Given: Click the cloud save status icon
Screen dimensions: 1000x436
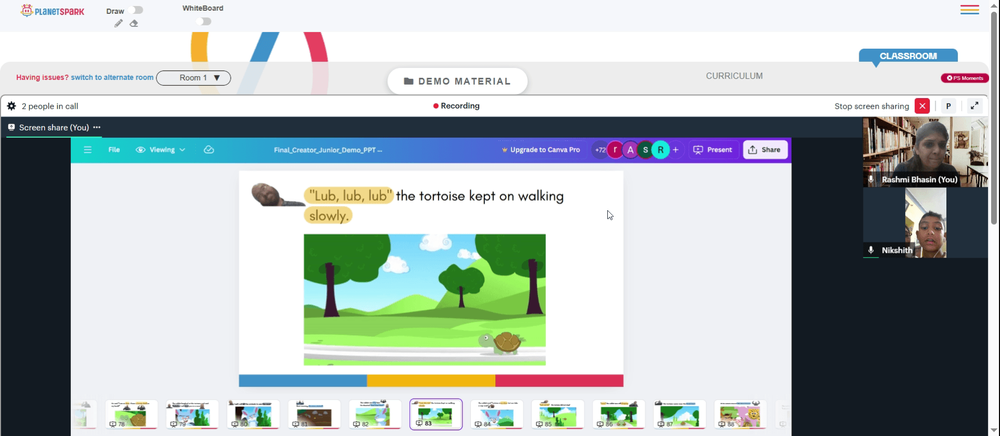Looking at the screenshot, I should 209,150.
